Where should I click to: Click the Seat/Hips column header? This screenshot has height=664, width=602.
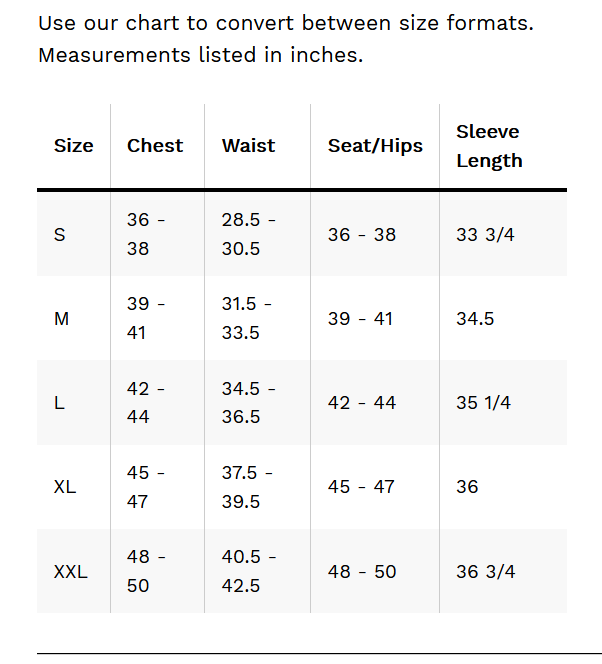click(375, 146)
